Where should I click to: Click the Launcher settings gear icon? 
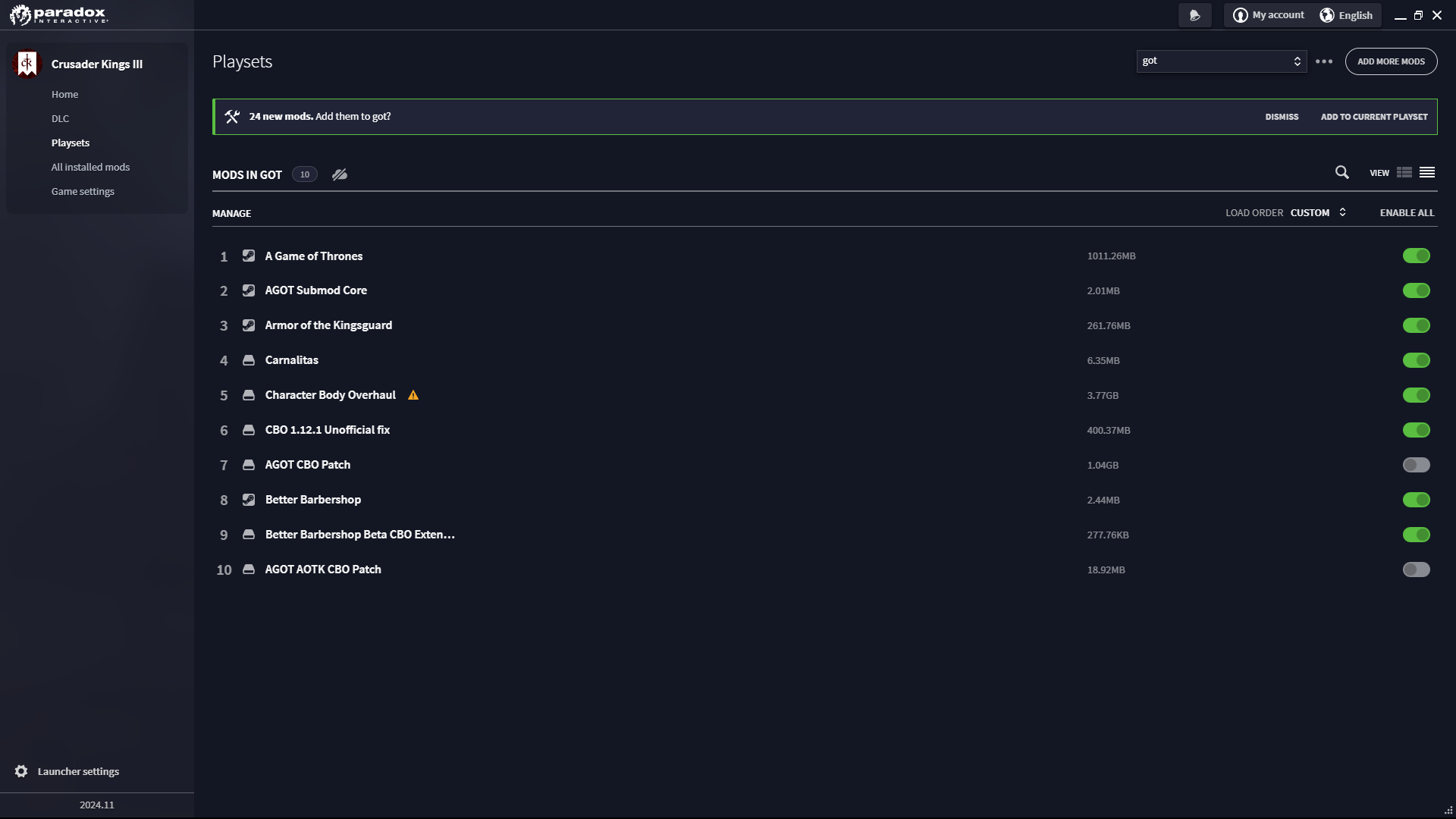coord(21,771)
